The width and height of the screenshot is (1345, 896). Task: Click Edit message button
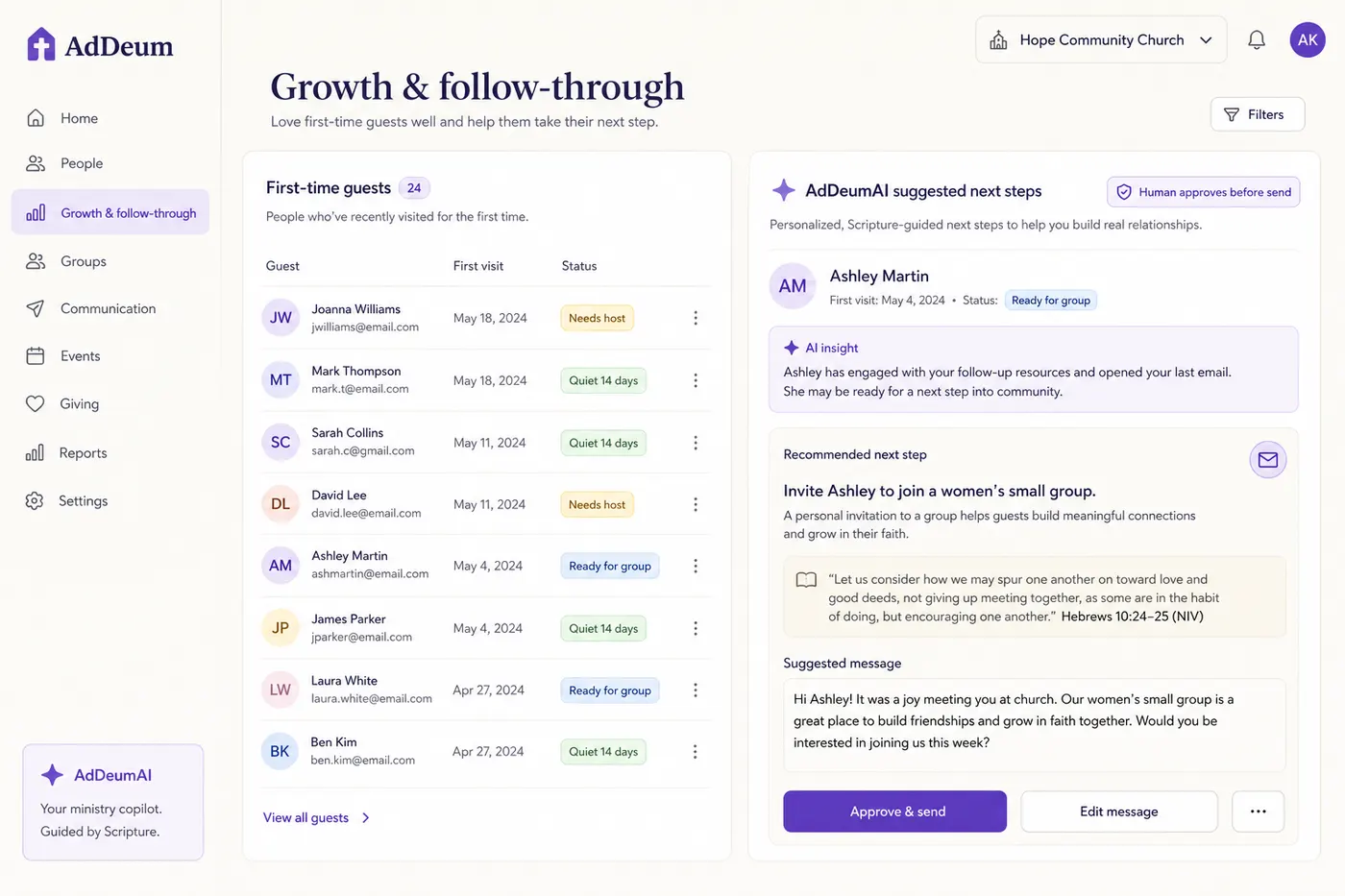1119,811
